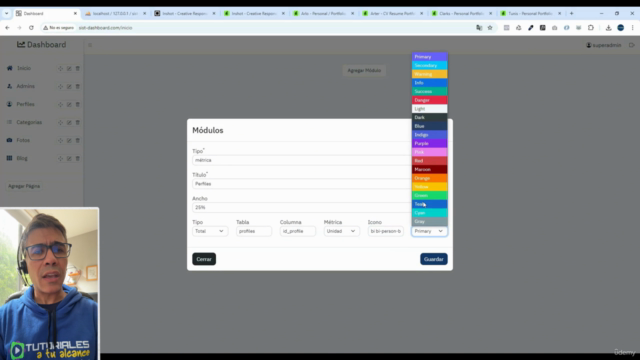Image resolution: width=640 pixels, height=360 pixels.
Task: Open the browser tab list chevron
Action: pos(6,13)
